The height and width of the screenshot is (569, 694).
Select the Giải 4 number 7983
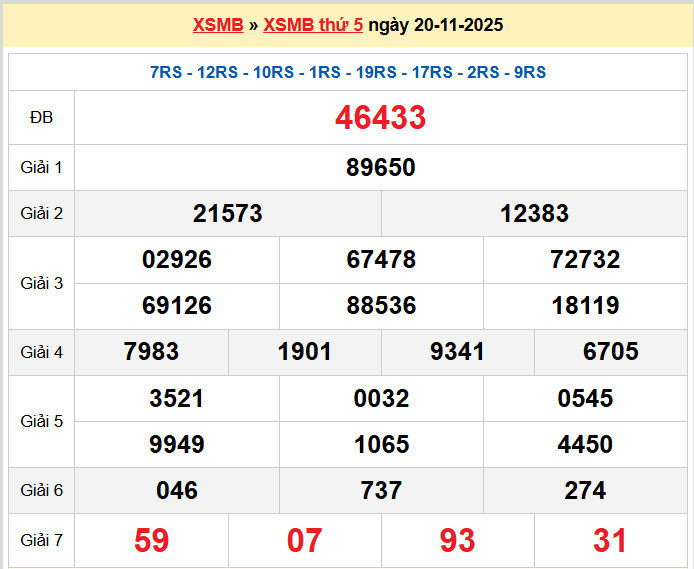[x=152, y=352]
